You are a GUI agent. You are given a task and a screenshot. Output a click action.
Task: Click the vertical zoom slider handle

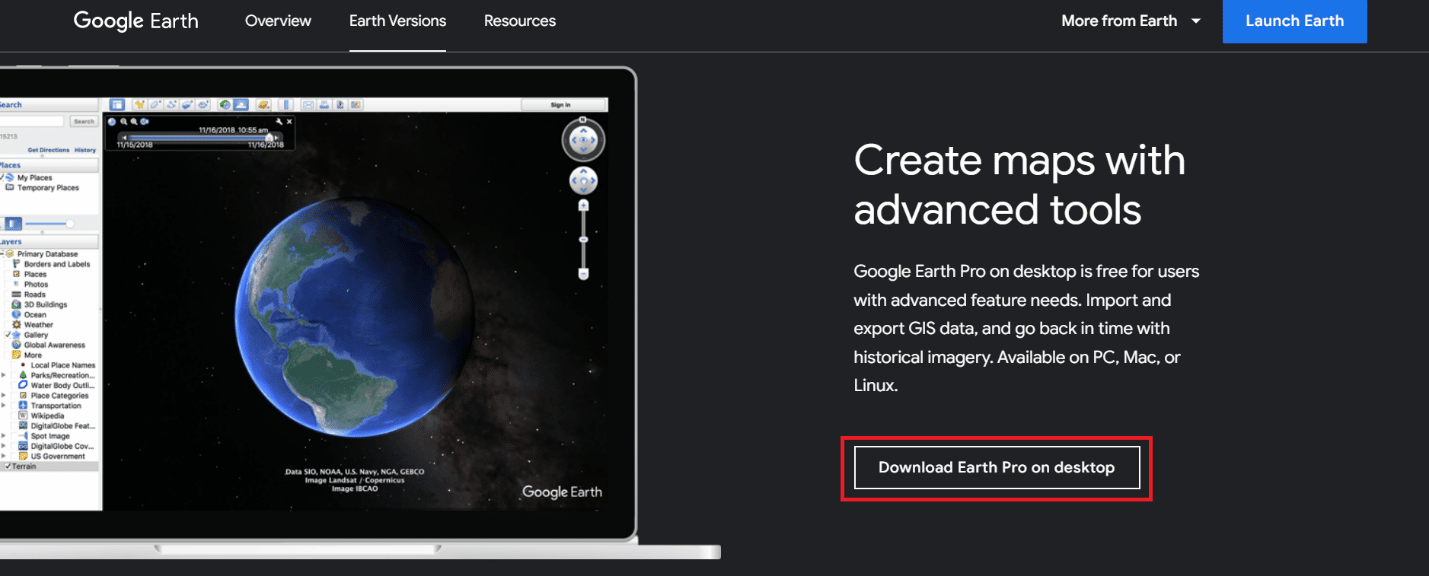584,239
